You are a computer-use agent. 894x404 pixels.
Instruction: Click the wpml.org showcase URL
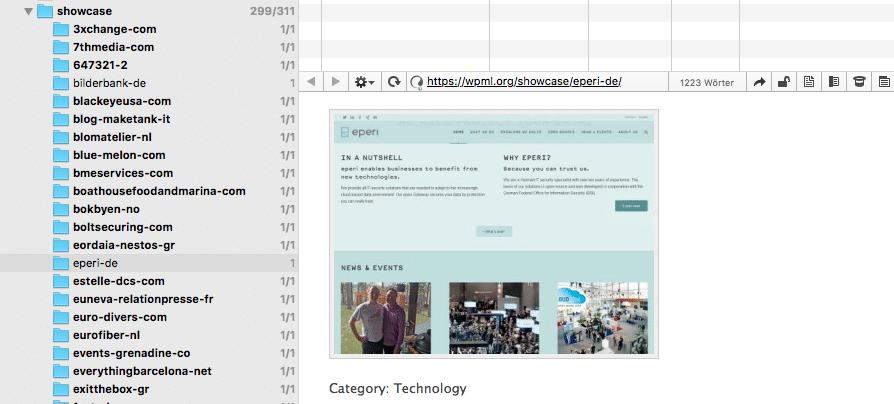[x=524, y=82]
